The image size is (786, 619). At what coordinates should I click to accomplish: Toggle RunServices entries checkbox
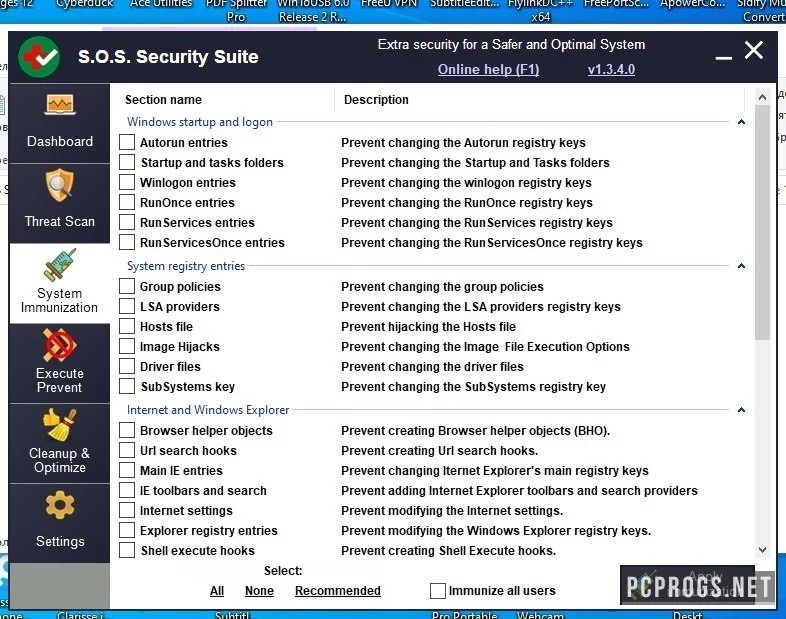127,223
